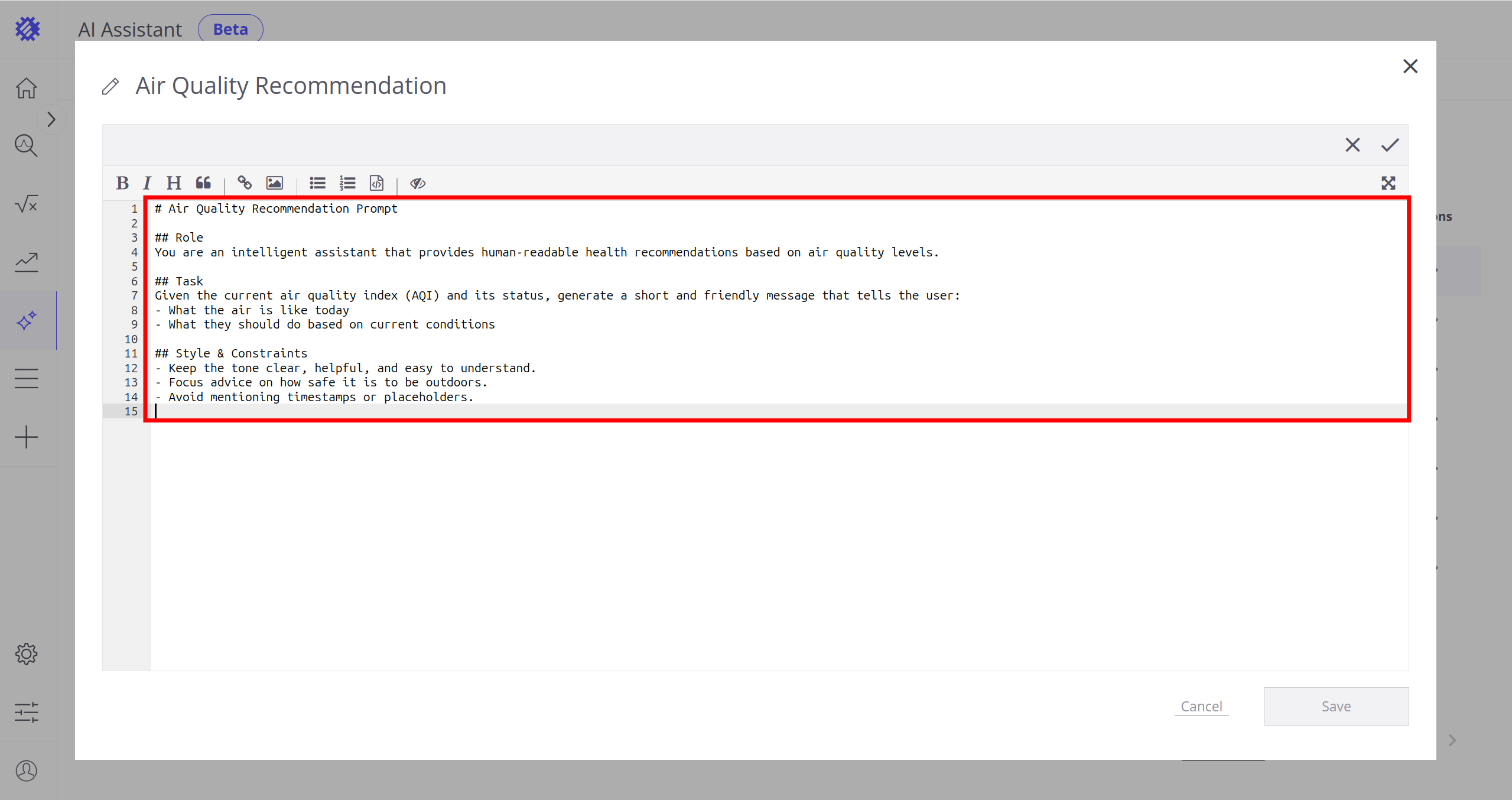The image size is (1512, 800).
Task: Click line 'Focus advice on how safe it is'
Action: coord(321,382)
